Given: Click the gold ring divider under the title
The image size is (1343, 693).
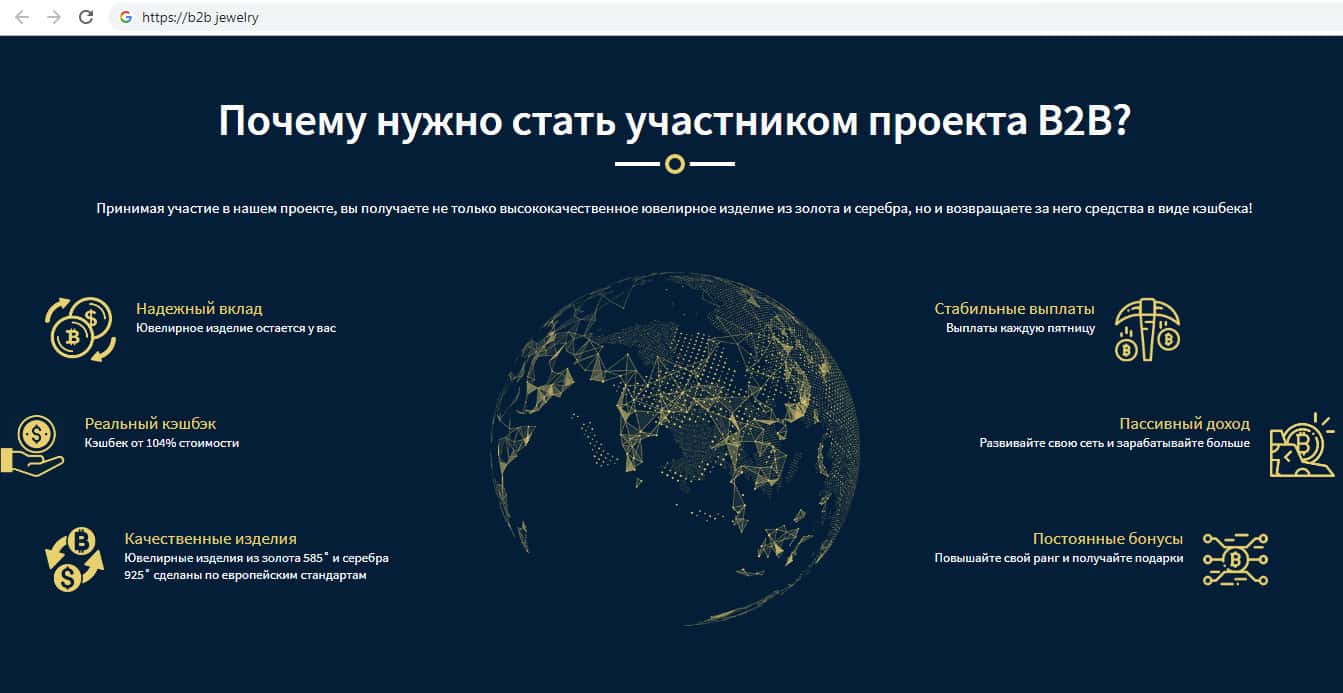Looking at the screenshot, I should [x=675, y=164].
